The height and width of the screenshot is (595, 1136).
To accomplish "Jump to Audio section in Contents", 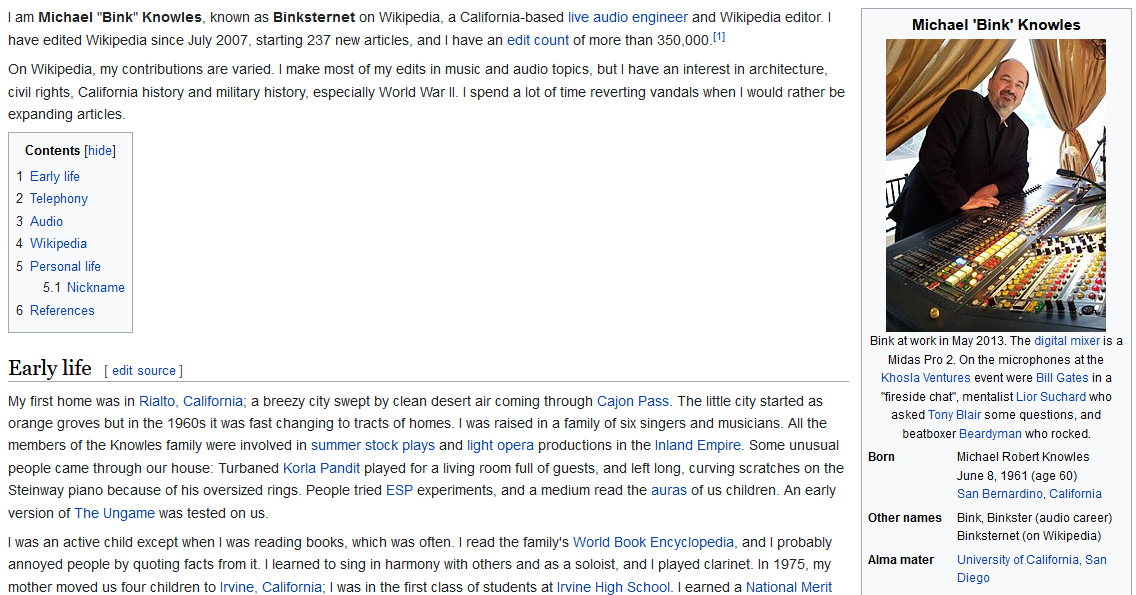I will click(46, 222).
